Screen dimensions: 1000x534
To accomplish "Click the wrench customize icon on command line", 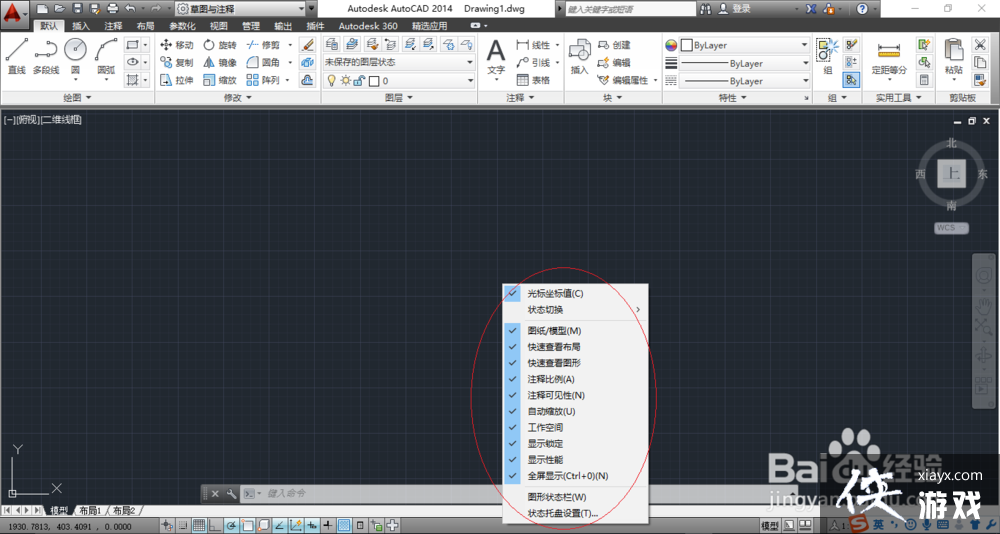I will (232, 494).
